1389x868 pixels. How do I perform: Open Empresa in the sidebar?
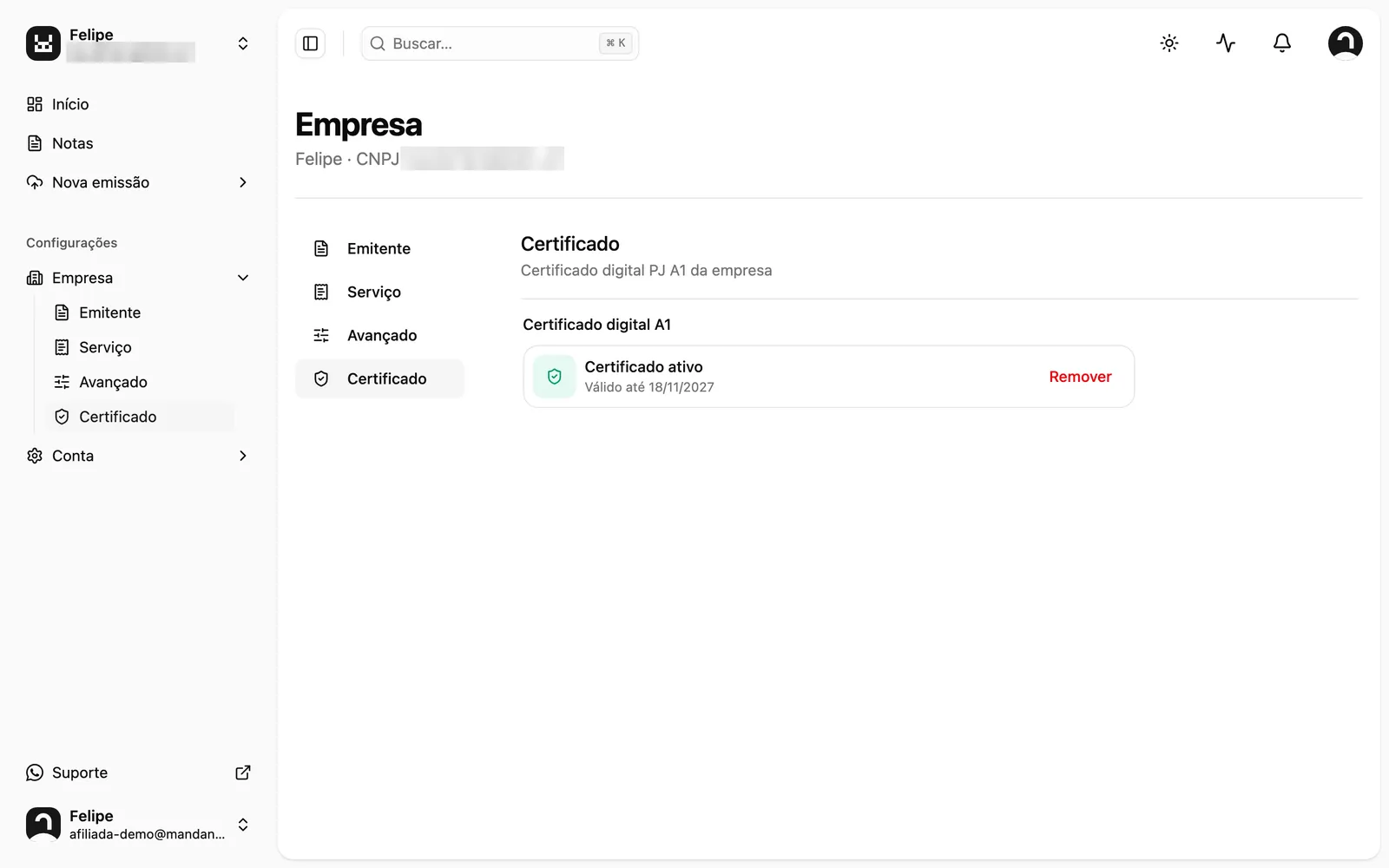coord(82,278)
